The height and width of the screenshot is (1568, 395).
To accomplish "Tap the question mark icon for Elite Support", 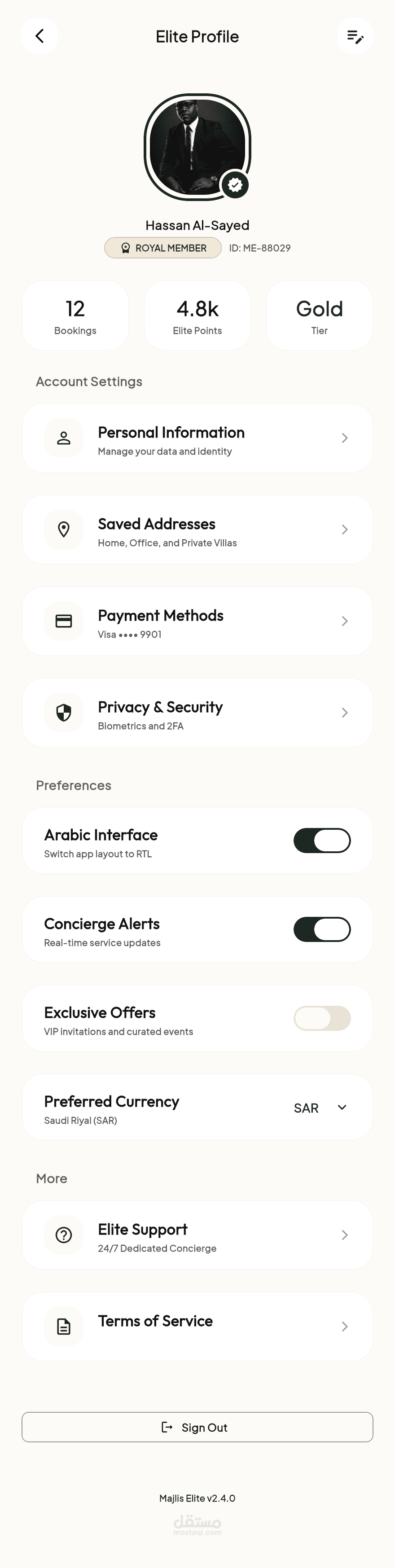I will tap(64, 1235).
